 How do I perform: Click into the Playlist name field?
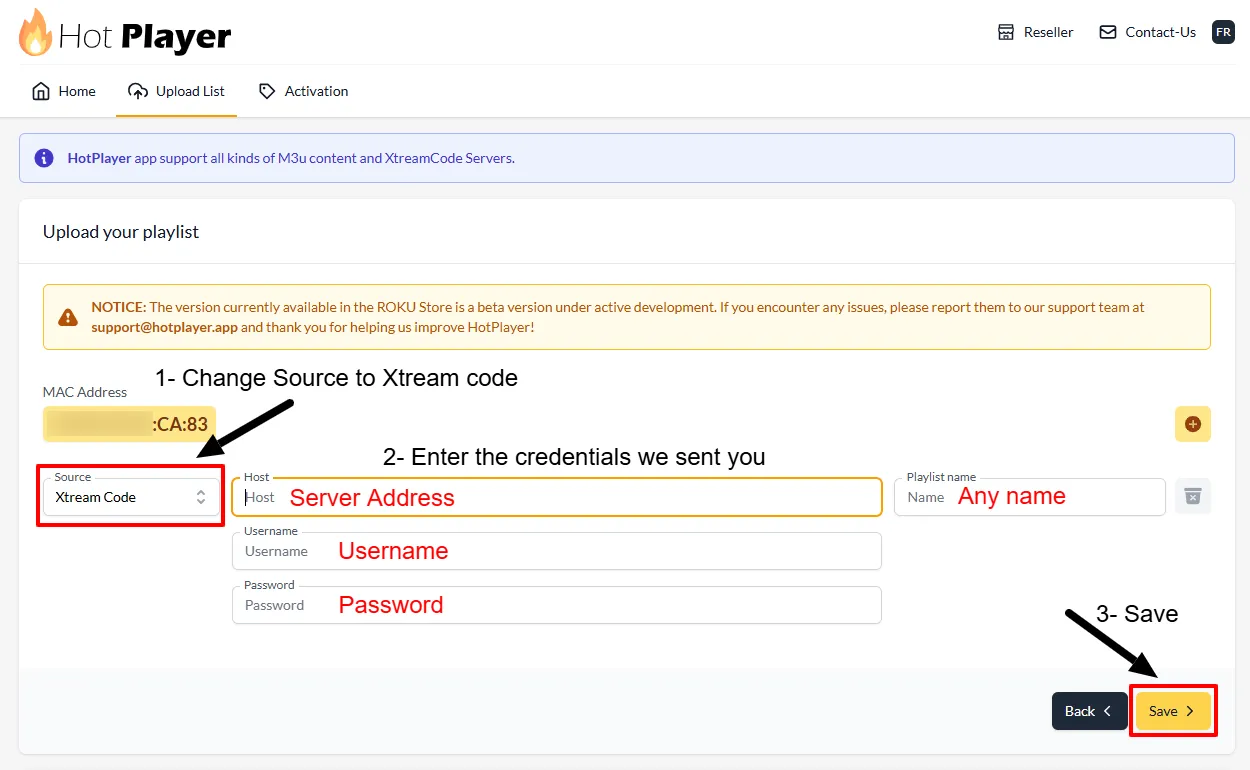(x=1030, y=497)
